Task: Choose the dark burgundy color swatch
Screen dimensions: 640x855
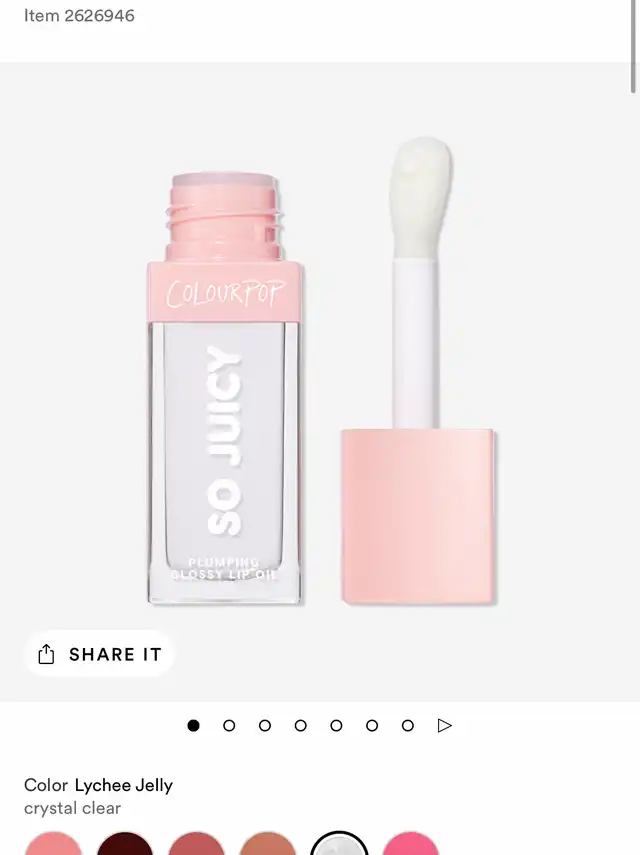Action: 125,844
